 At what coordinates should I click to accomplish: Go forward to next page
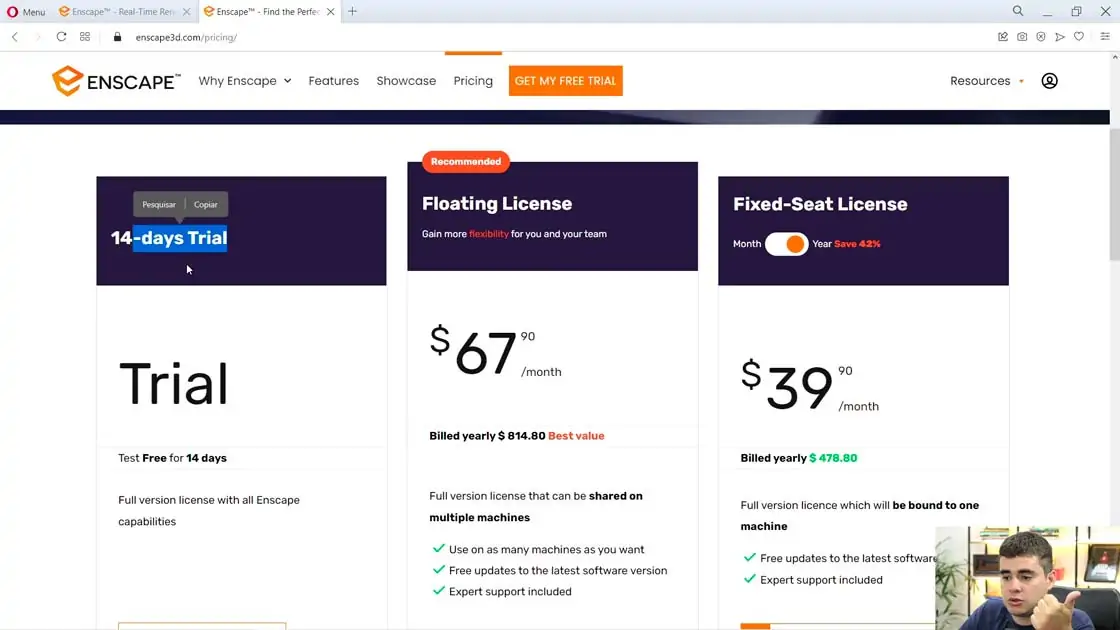(x=38, y=37)
